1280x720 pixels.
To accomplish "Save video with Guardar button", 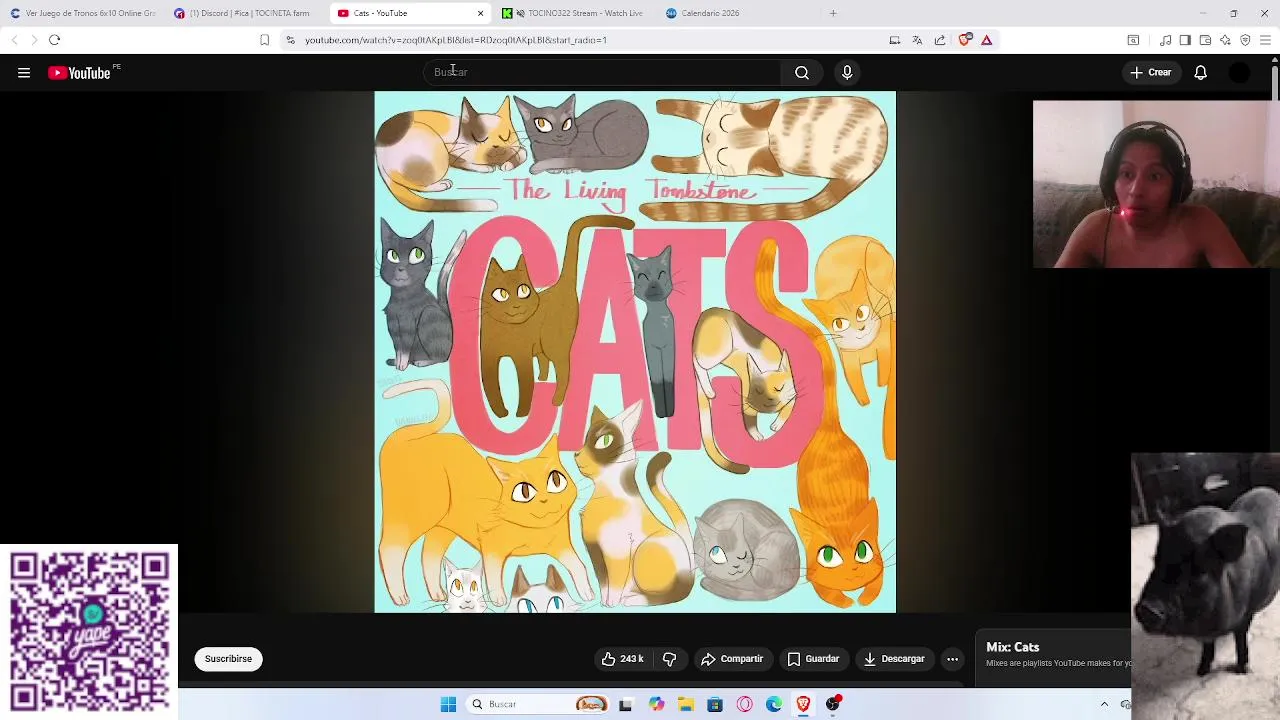I will pyautogui.click(x=813, y=659).
